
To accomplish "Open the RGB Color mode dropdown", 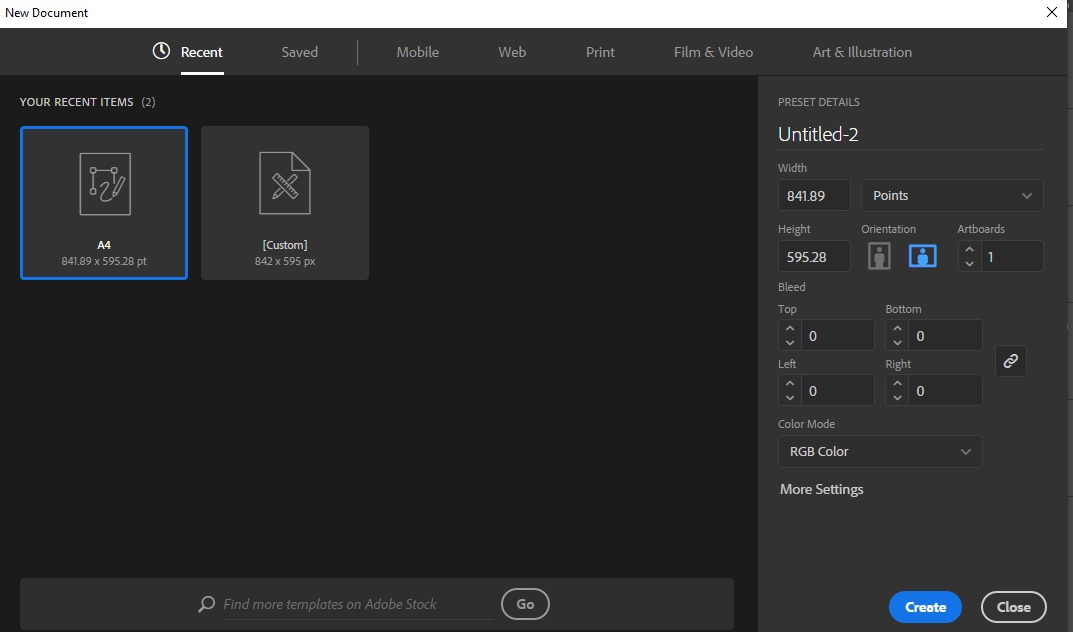I will 879,452.
